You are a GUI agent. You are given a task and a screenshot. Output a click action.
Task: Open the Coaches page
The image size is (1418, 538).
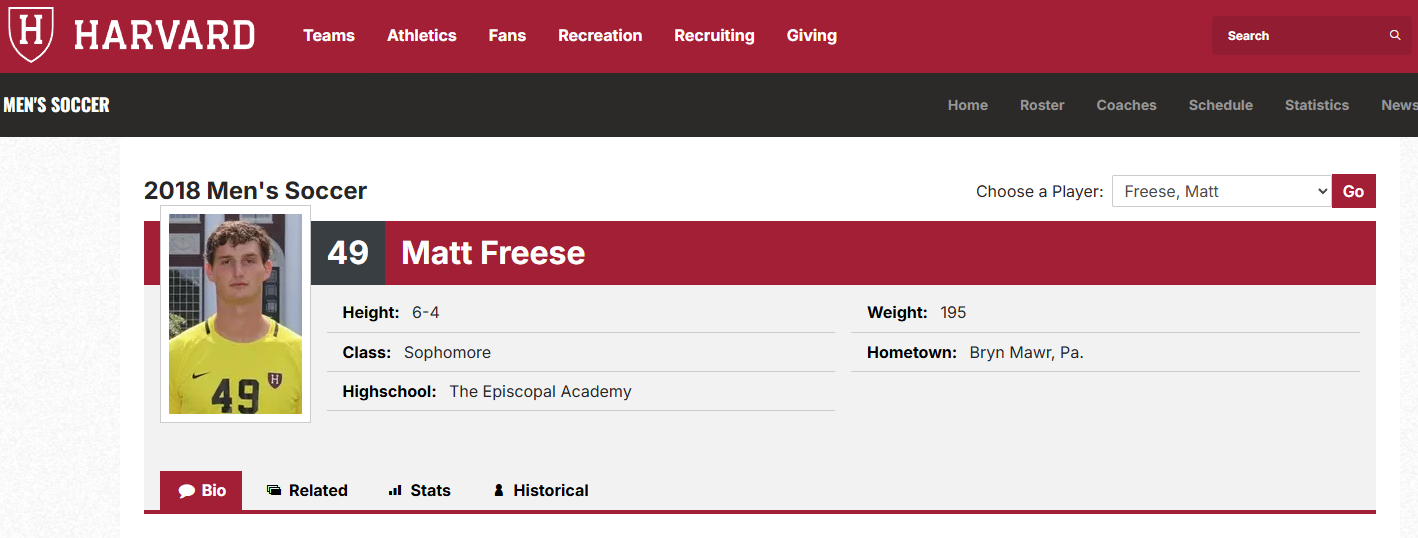(x=1126, y=105)
